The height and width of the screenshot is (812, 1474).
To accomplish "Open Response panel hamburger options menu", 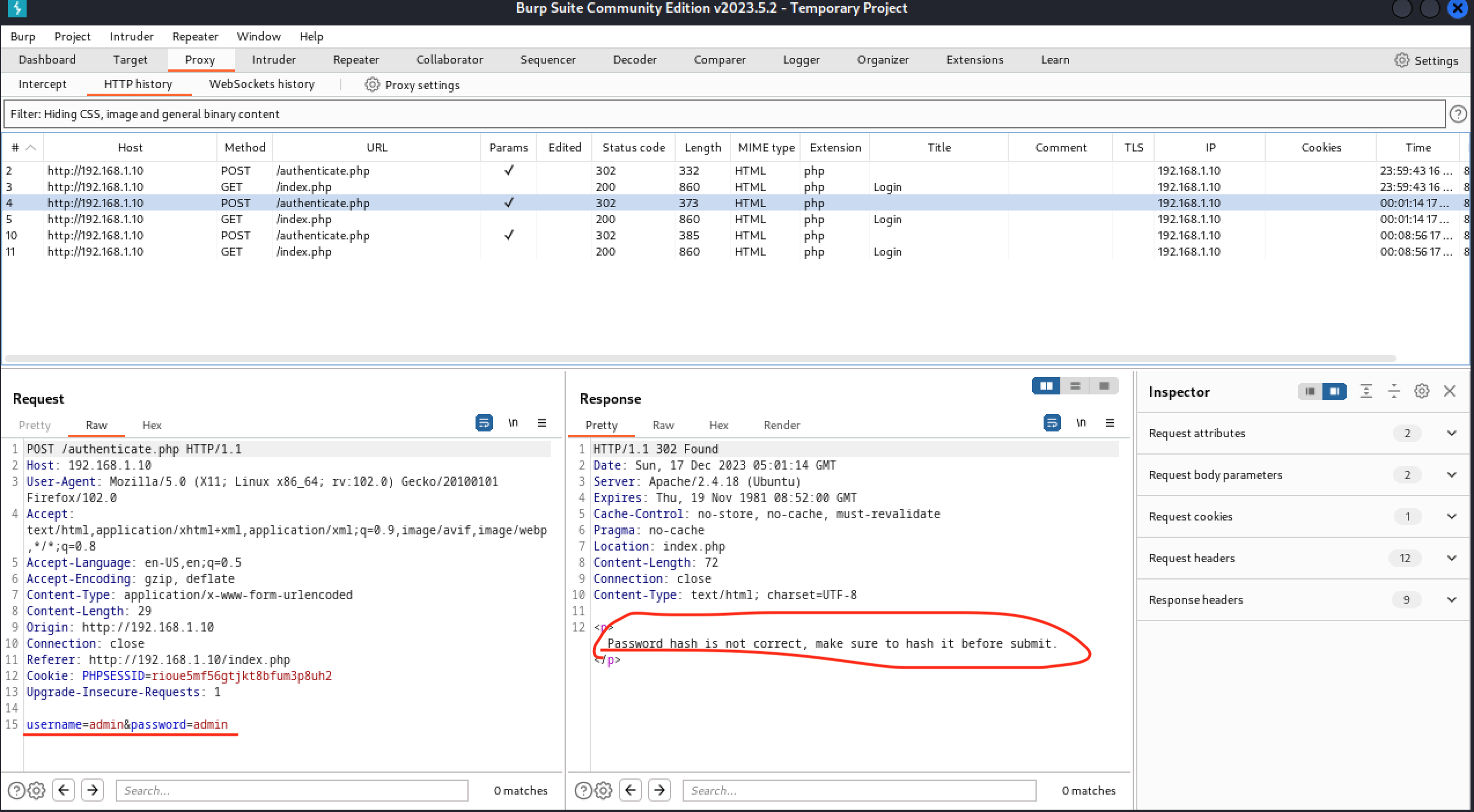I will [x=1110, y=423].
